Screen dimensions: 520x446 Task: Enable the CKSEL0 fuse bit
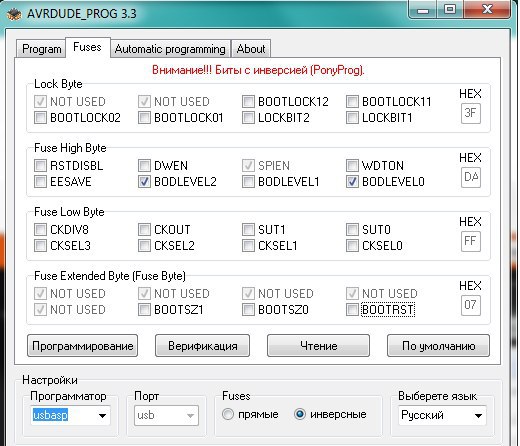point(352,246)
